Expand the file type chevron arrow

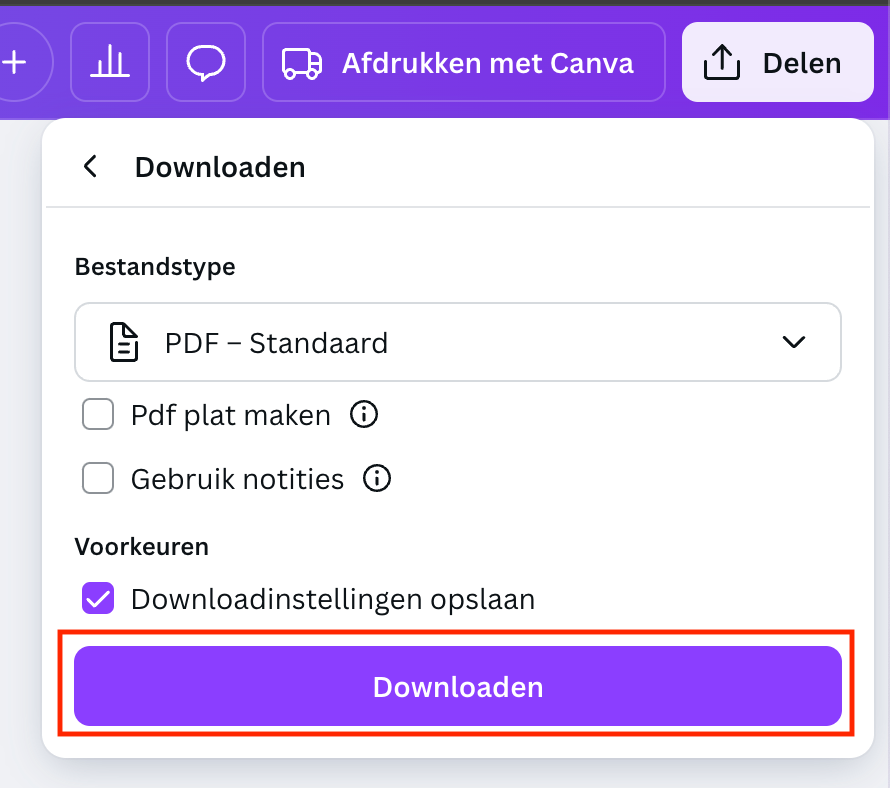[794, 342]
